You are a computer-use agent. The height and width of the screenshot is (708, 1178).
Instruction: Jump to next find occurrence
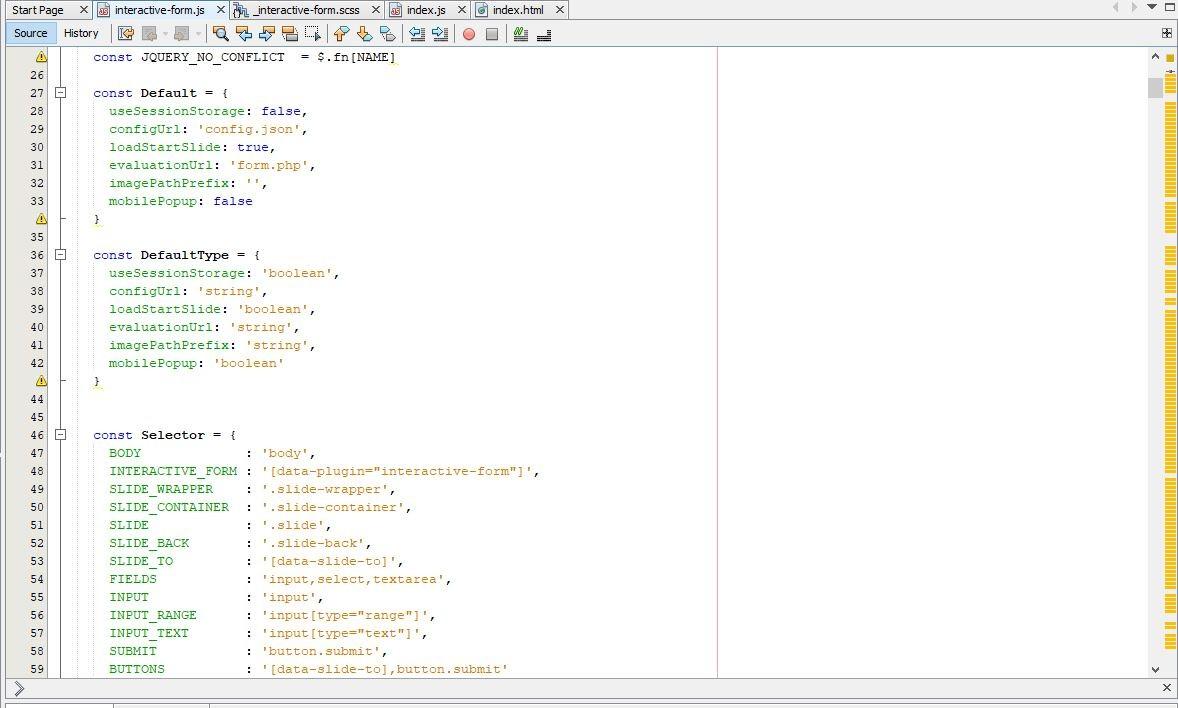pos(266,34)
